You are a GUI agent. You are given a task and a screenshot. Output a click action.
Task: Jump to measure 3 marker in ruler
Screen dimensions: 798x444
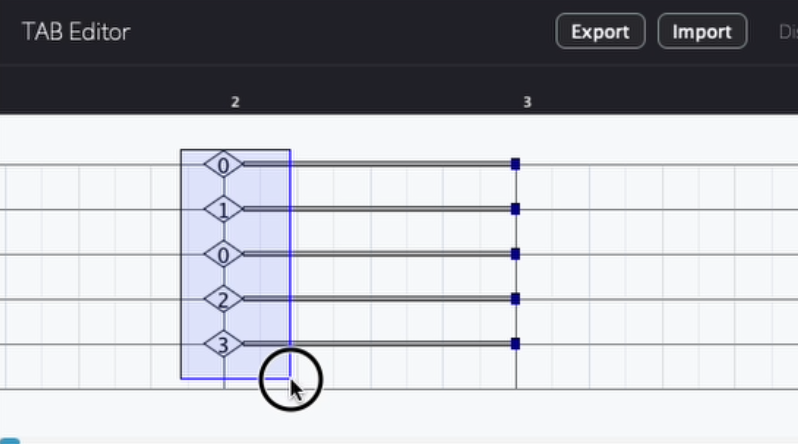point(527,102)
